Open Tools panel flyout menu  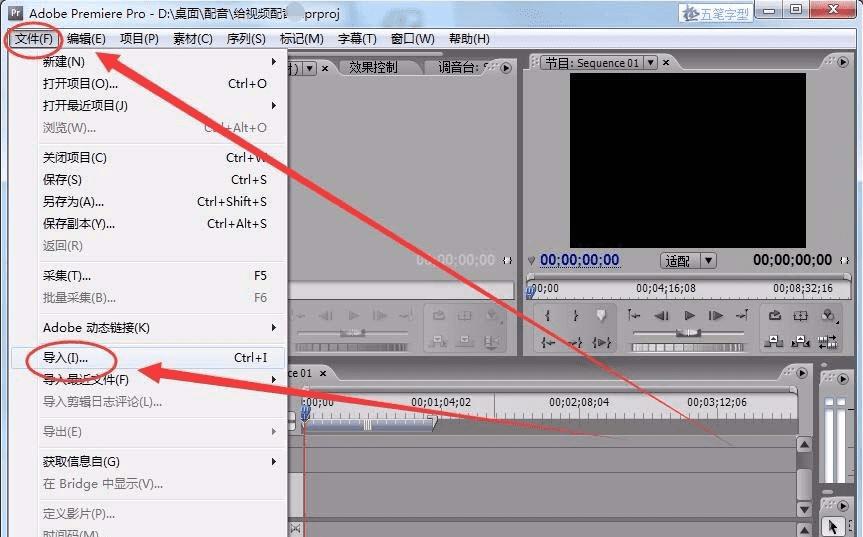click(842, 505)
